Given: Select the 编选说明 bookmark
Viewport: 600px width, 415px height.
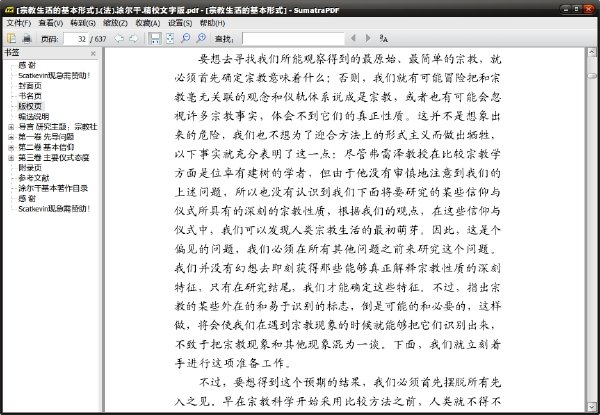Looking at the screenshot, I should [x=34, y=117].
